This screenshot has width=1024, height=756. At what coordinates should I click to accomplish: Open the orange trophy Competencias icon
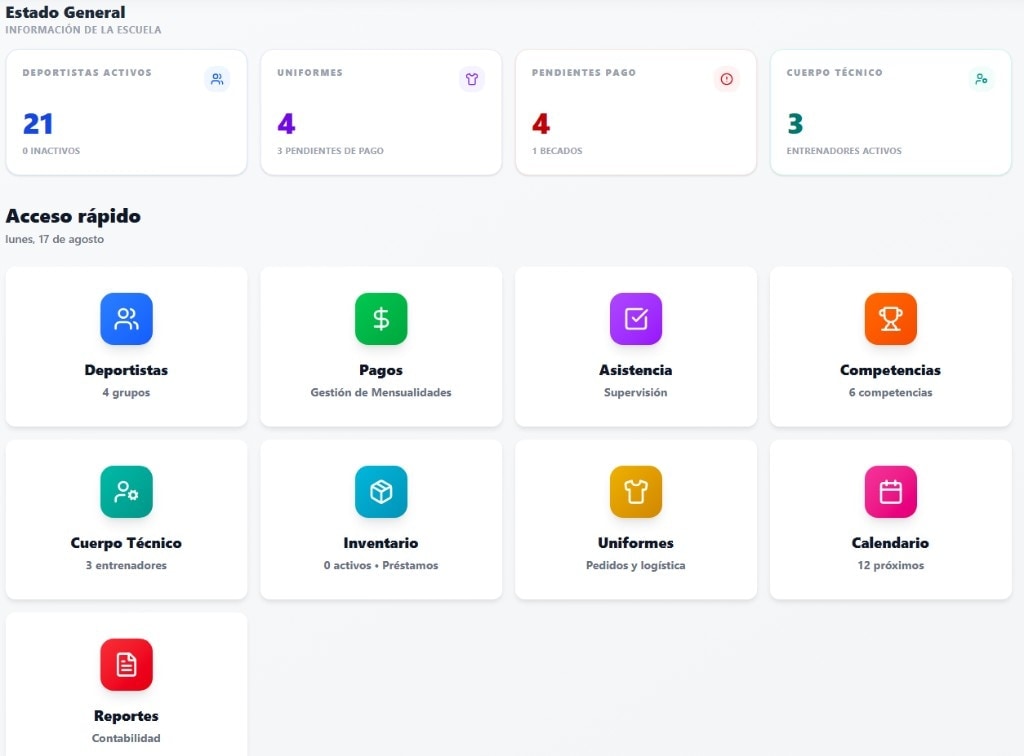pos(890,319)
